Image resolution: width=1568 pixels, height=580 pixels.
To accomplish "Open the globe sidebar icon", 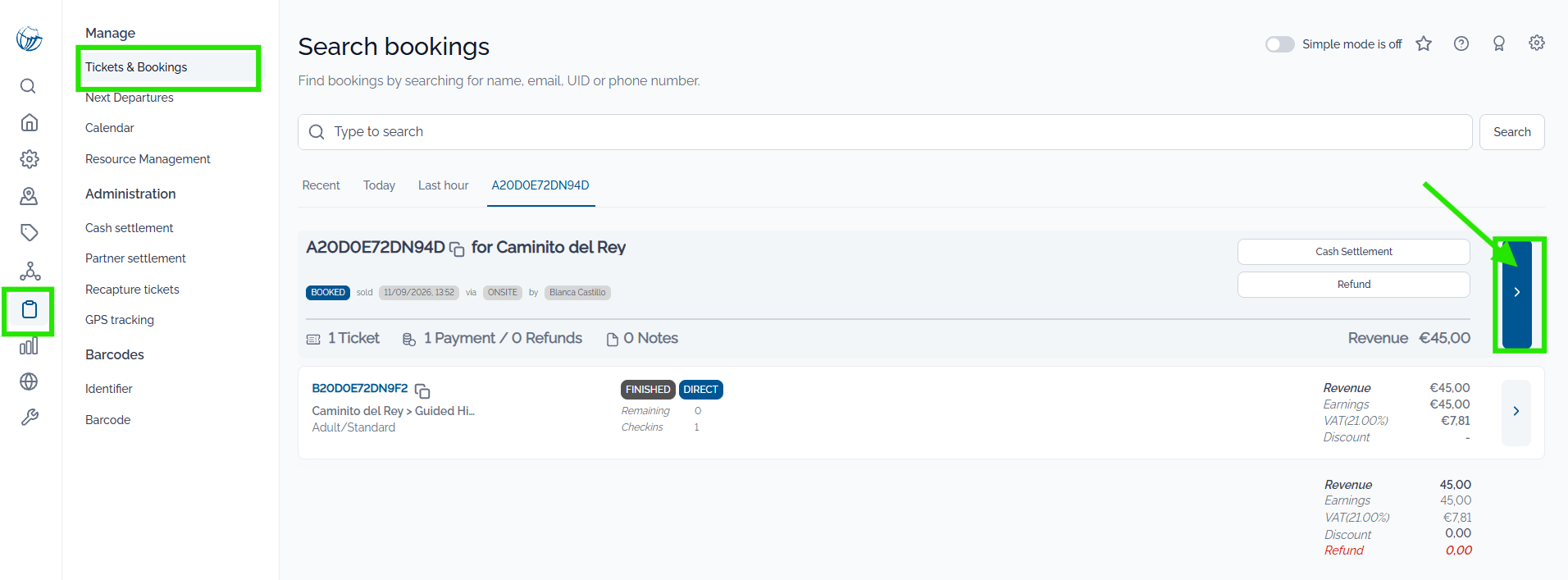I will (x=29, y=381).
